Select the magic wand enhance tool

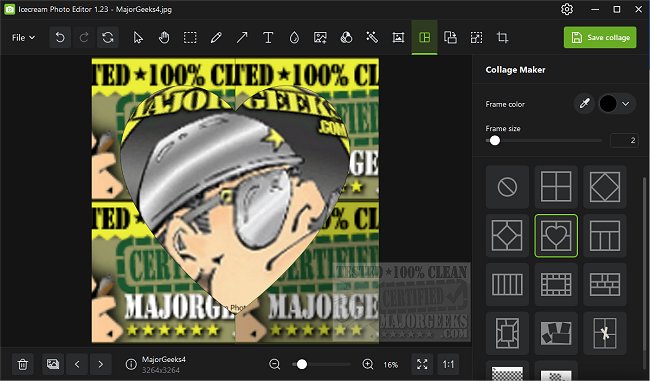point(372,38)
